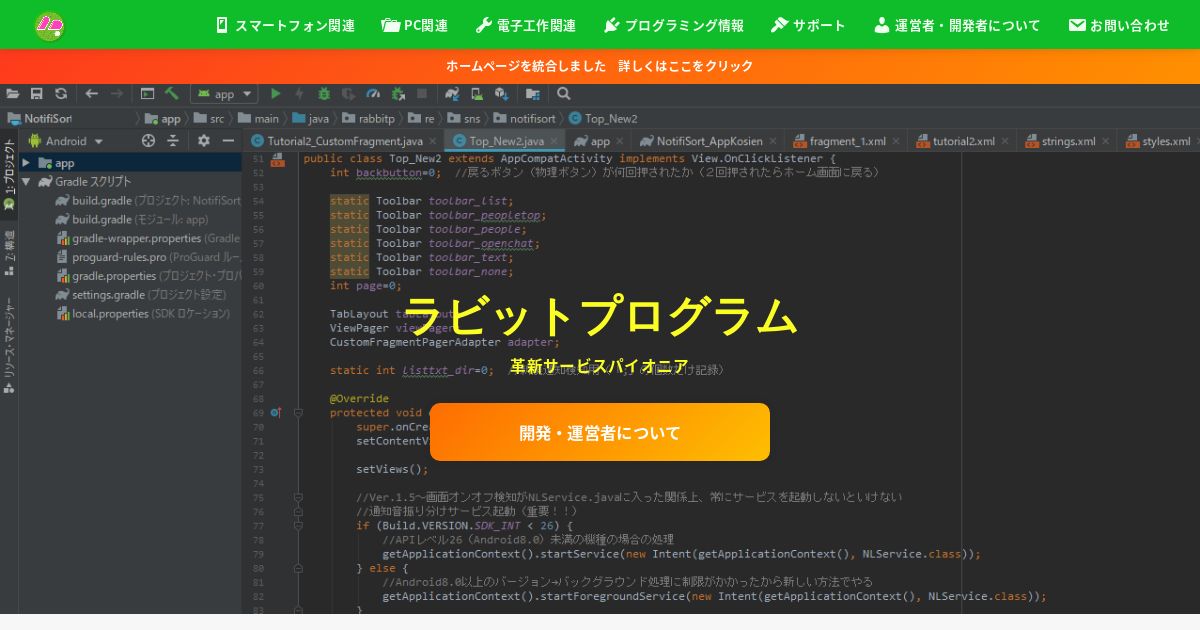Open the 電子工作関連 menu item

pos(525,25)
